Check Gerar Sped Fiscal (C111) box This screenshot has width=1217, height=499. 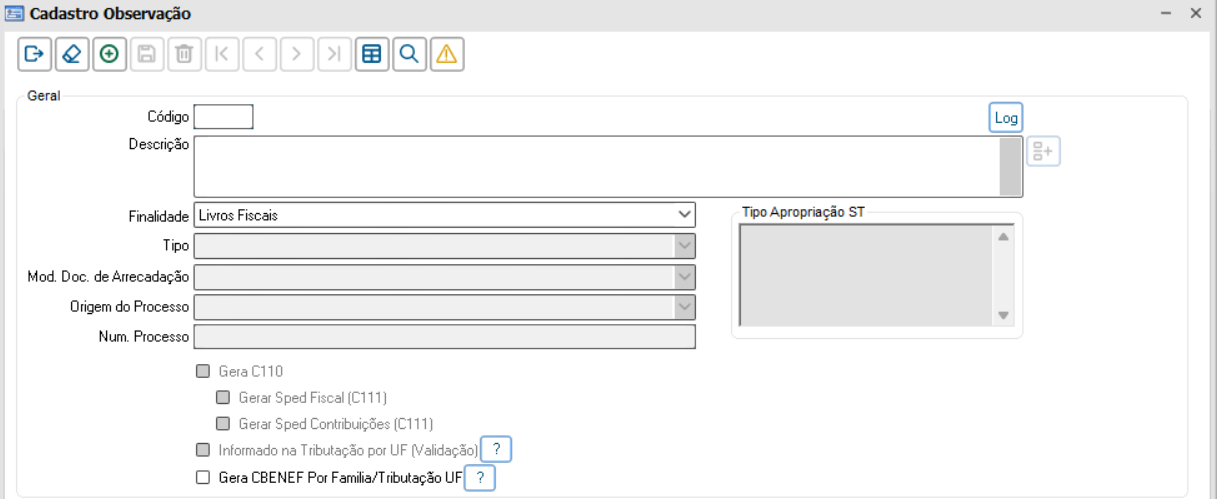(223, 397)
